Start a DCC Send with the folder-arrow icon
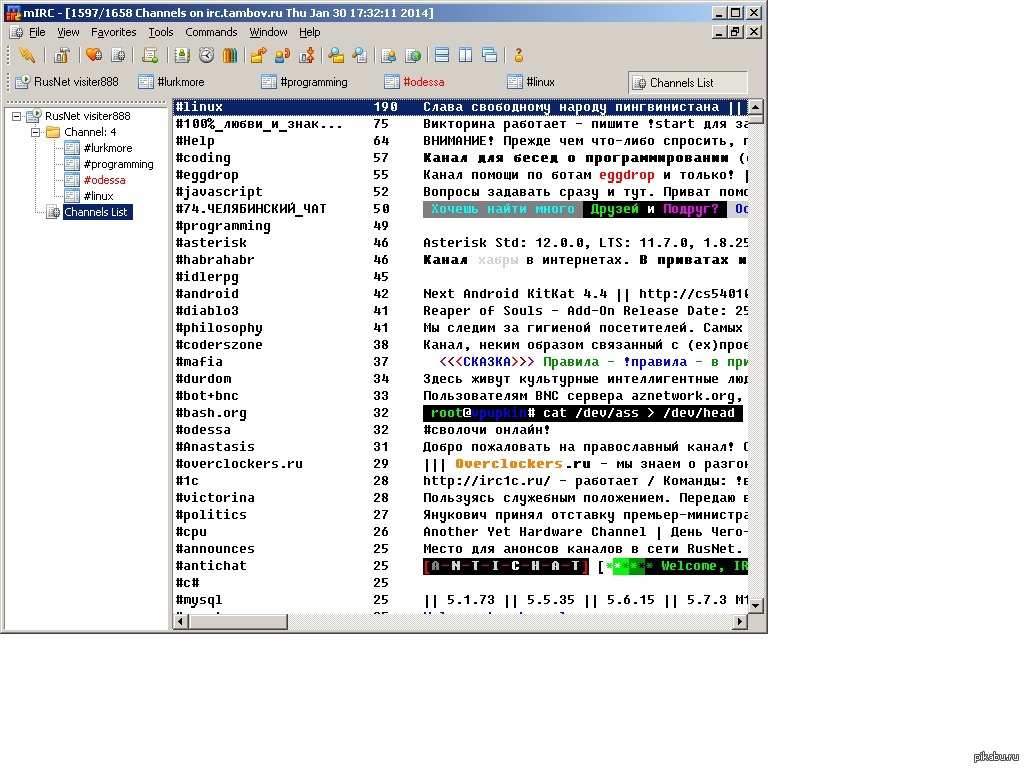 click(259, 55)
